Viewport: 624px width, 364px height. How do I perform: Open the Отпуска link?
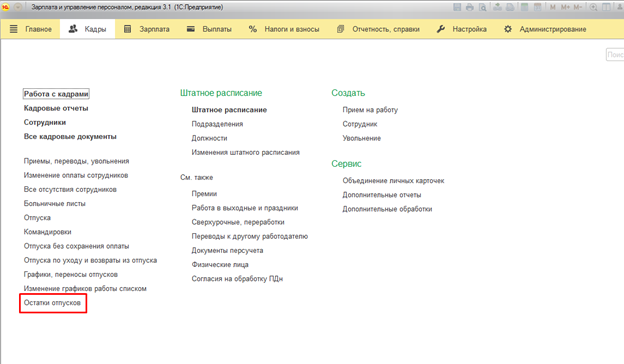point(37,218)
